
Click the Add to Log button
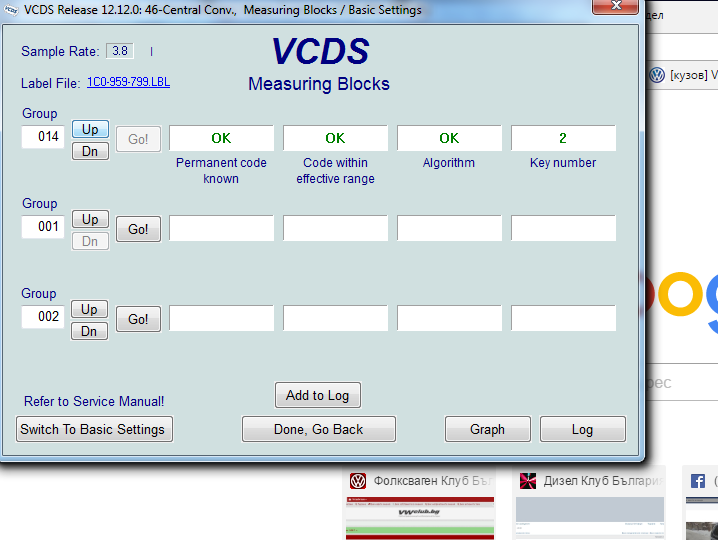(317, 395)
